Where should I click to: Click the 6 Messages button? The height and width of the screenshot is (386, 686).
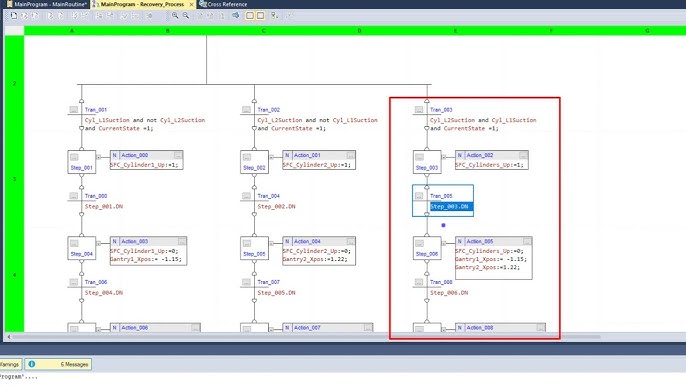click(58, 364)
